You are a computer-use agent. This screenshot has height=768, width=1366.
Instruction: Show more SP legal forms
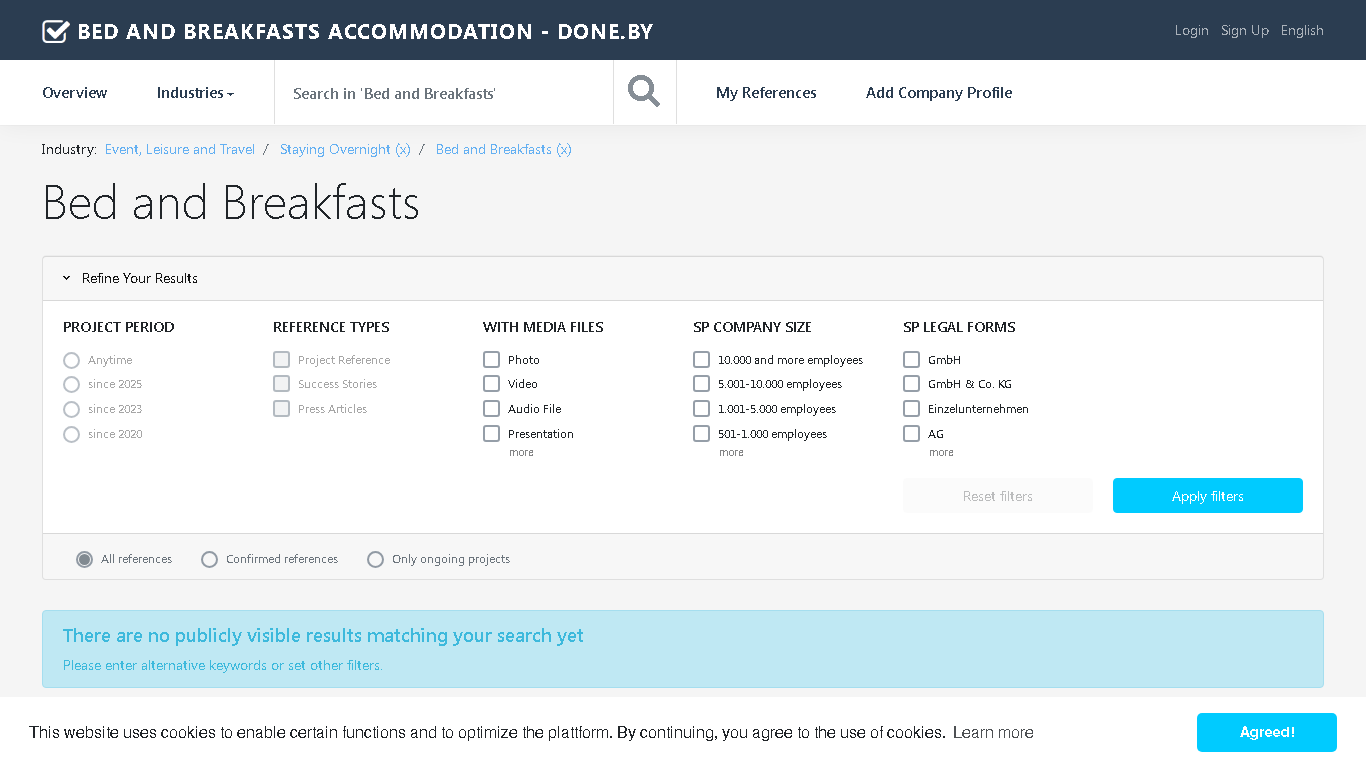pos(941,453)
